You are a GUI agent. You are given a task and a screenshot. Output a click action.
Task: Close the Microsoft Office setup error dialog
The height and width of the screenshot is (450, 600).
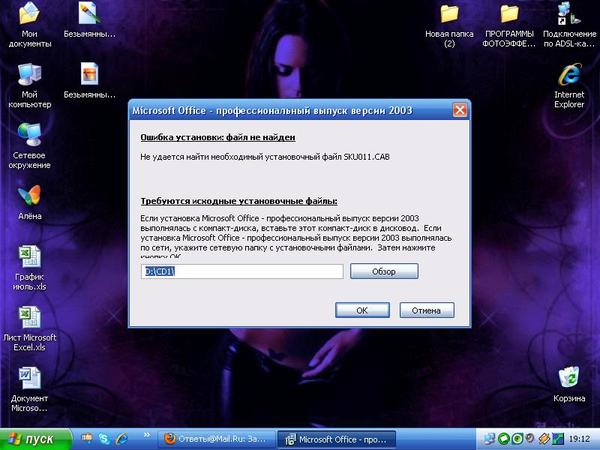pos(460,110)
